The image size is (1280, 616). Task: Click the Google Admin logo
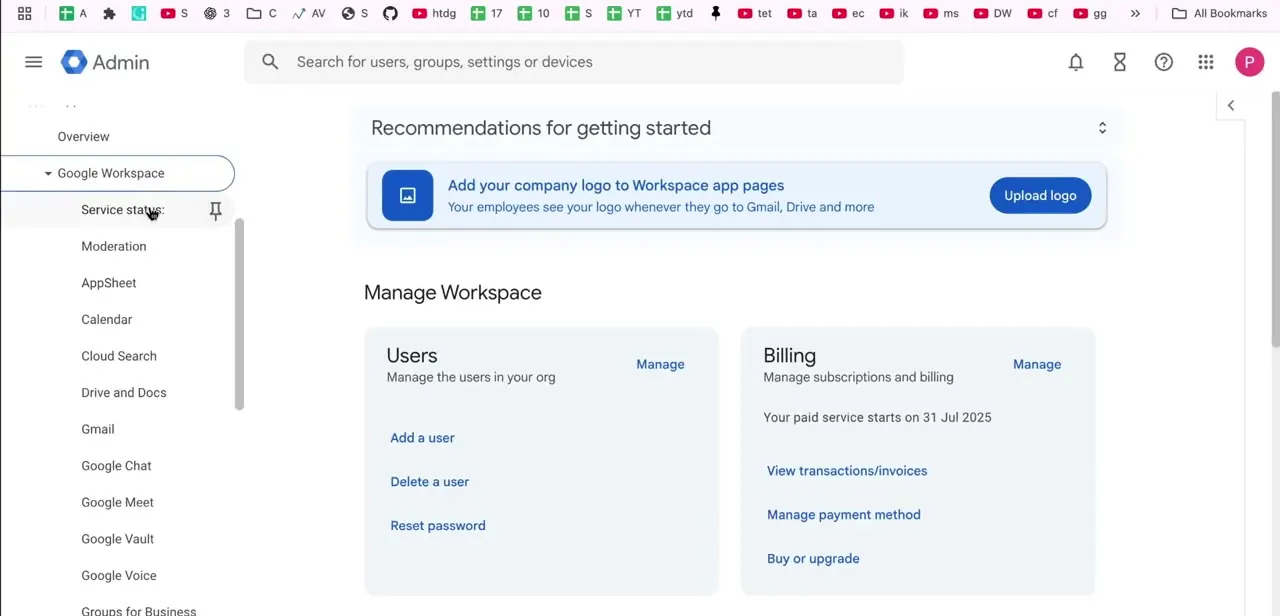point(105,62)
